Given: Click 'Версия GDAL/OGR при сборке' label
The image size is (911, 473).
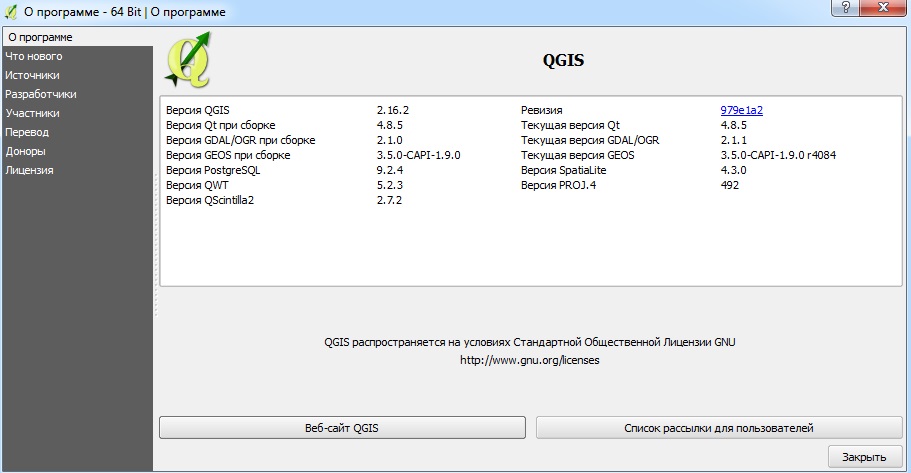Looking at the screenshot, I should coord(241,140).
